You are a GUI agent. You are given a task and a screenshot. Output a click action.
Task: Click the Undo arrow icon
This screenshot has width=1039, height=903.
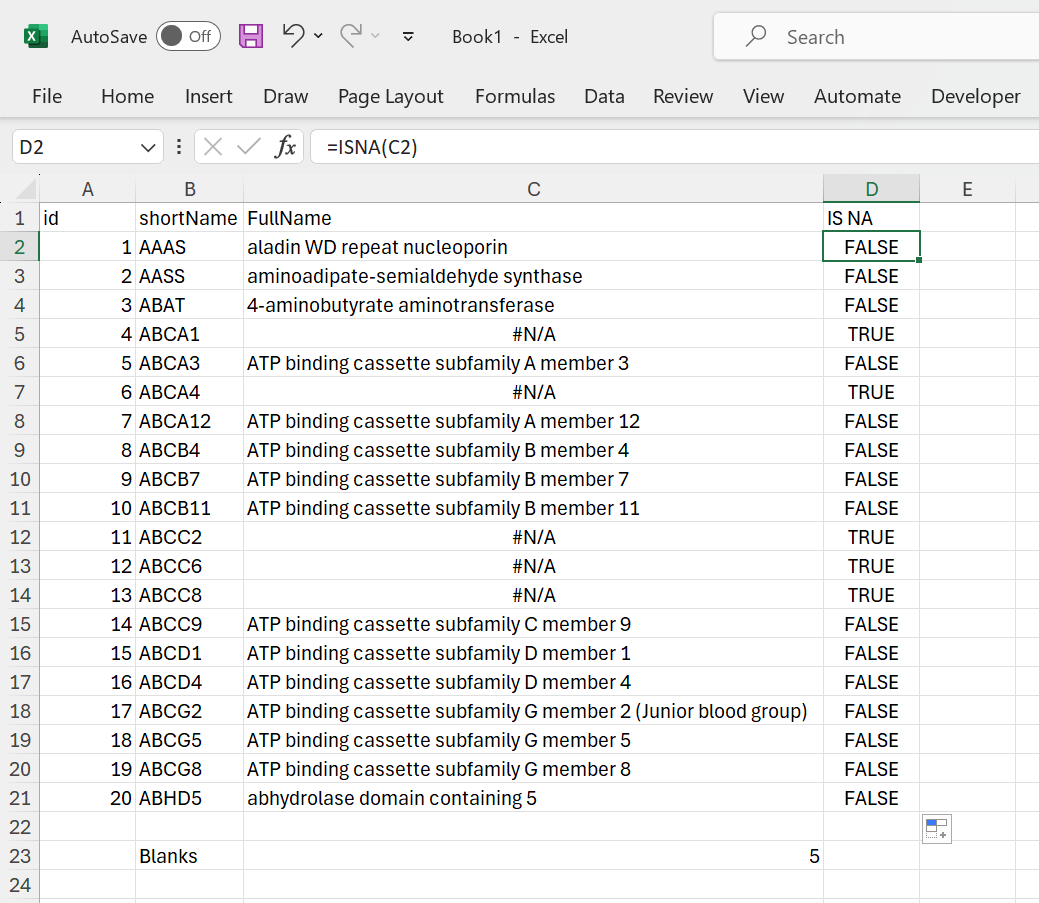(x=293, y=36)
